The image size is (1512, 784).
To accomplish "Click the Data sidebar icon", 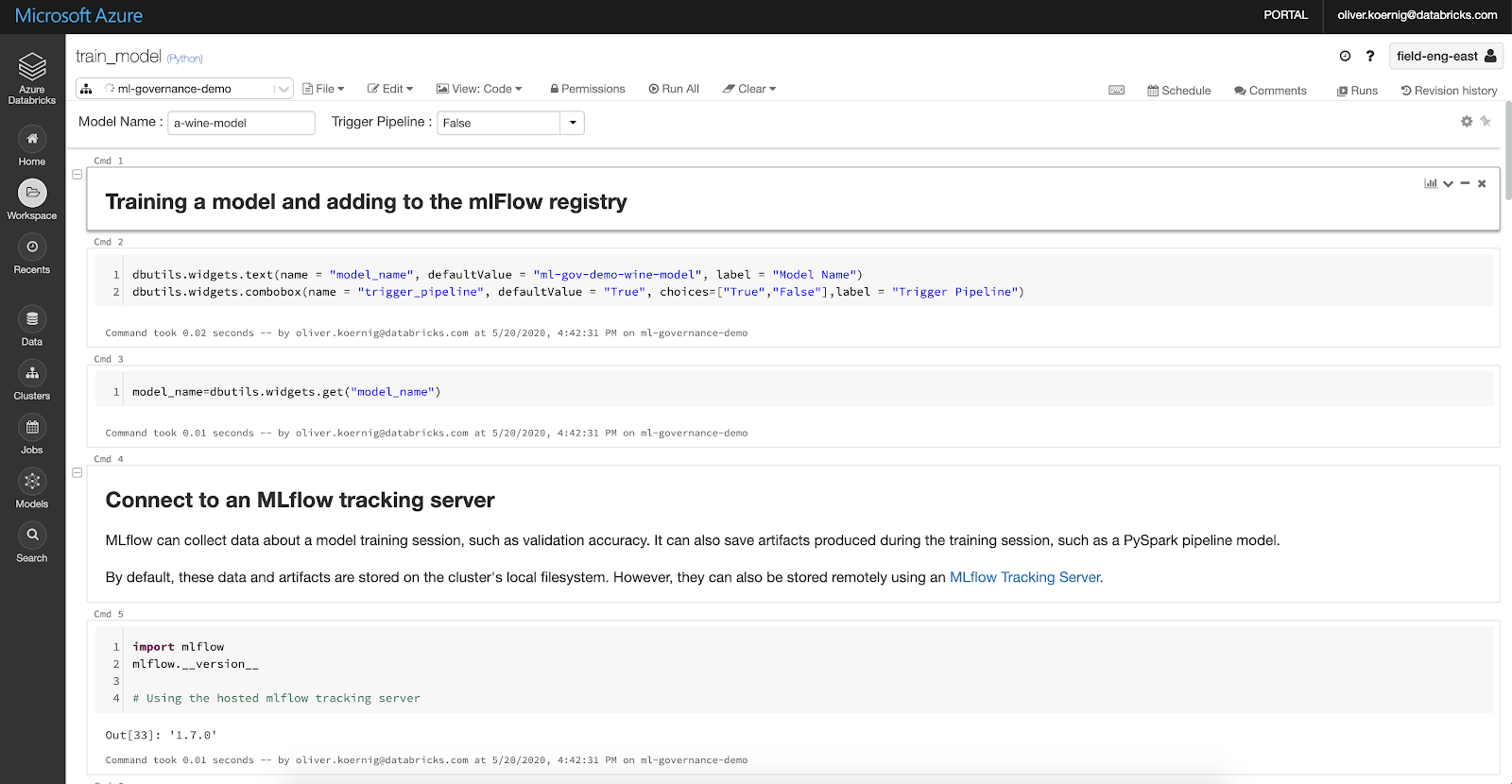I will click(32, 319).
